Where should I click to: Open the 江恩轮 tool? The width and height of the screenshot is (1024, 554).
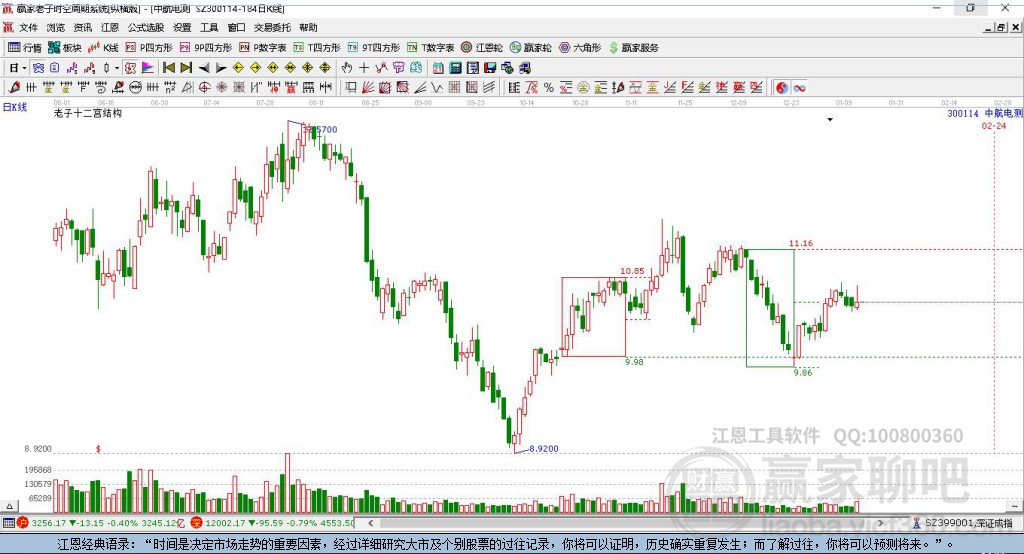pyautogui.click(x=482, y=48)
